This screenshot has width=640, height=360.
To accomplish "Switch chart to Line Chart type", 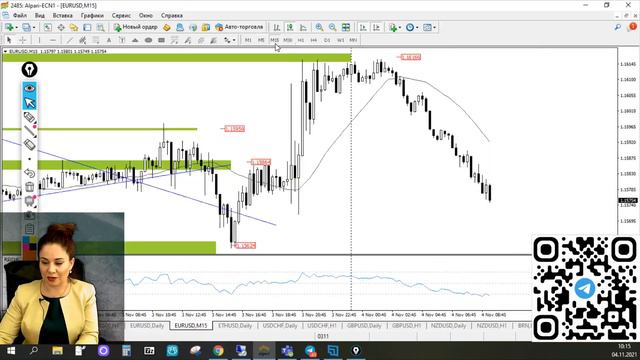I will [303, 27].
